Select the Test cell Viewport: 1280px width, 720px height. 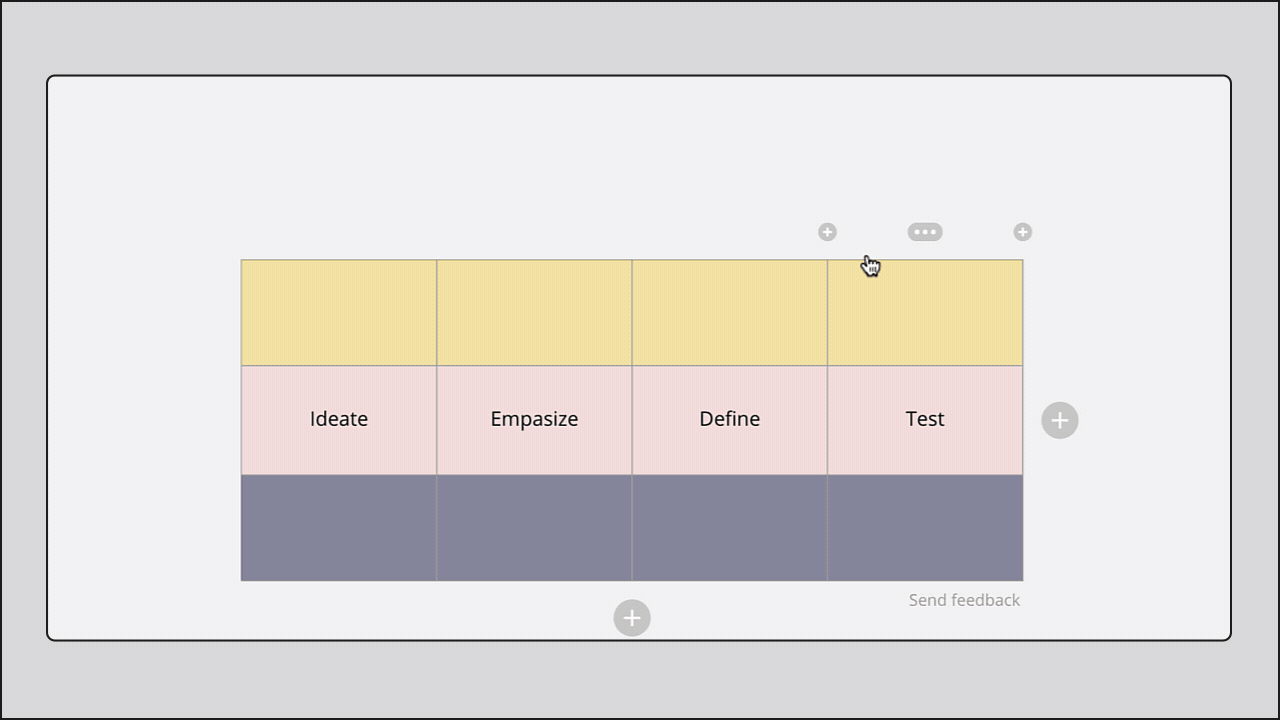coord(925,420)
